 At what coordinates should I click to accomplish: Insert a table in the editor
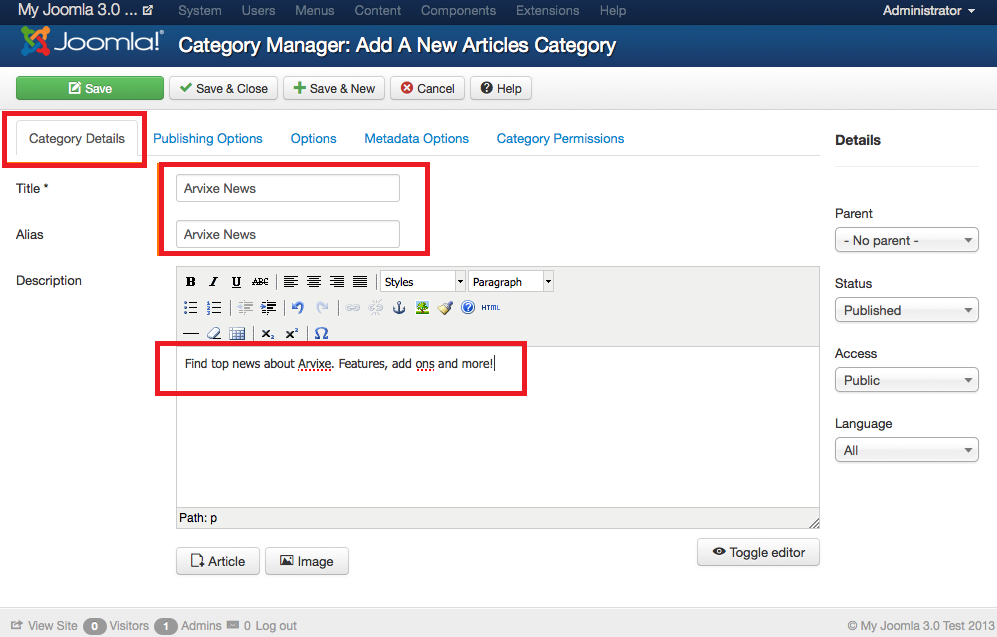coord(237,333)
